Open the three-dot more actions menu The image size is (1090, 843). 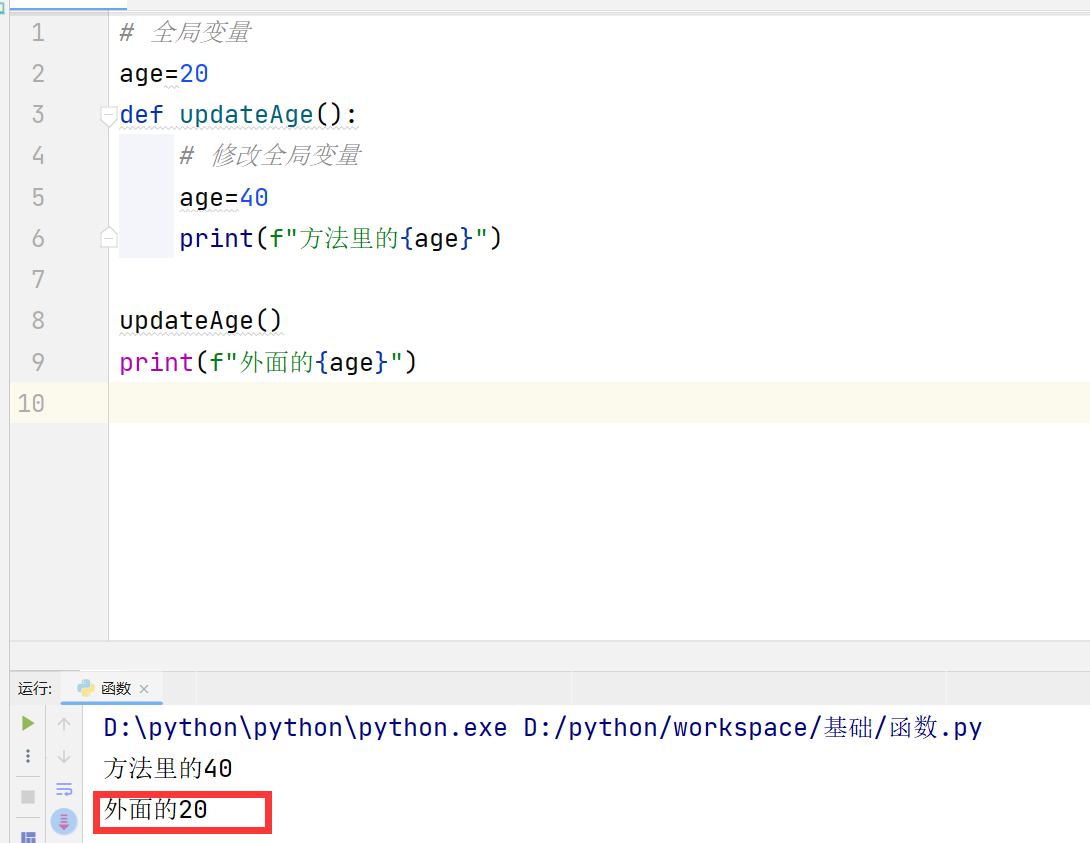(28, 756)
